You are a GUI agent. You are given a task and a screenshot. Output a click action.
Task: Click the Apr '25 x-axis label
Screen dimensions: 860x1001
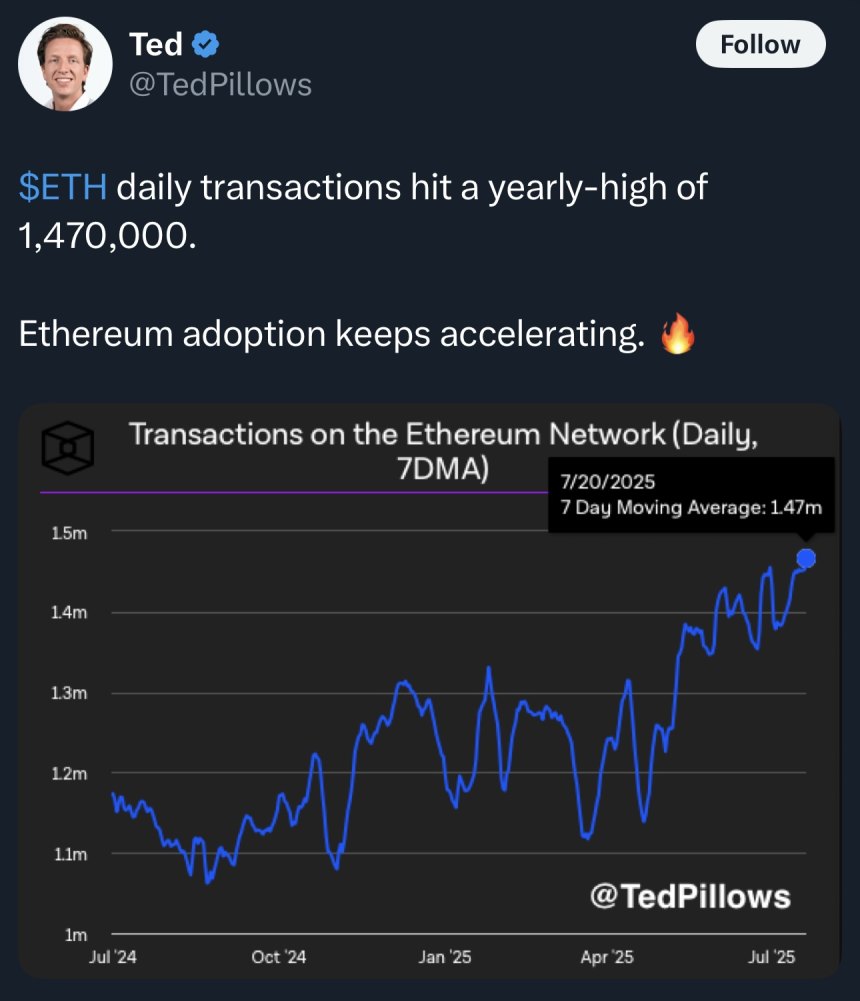tap(607, 957)
